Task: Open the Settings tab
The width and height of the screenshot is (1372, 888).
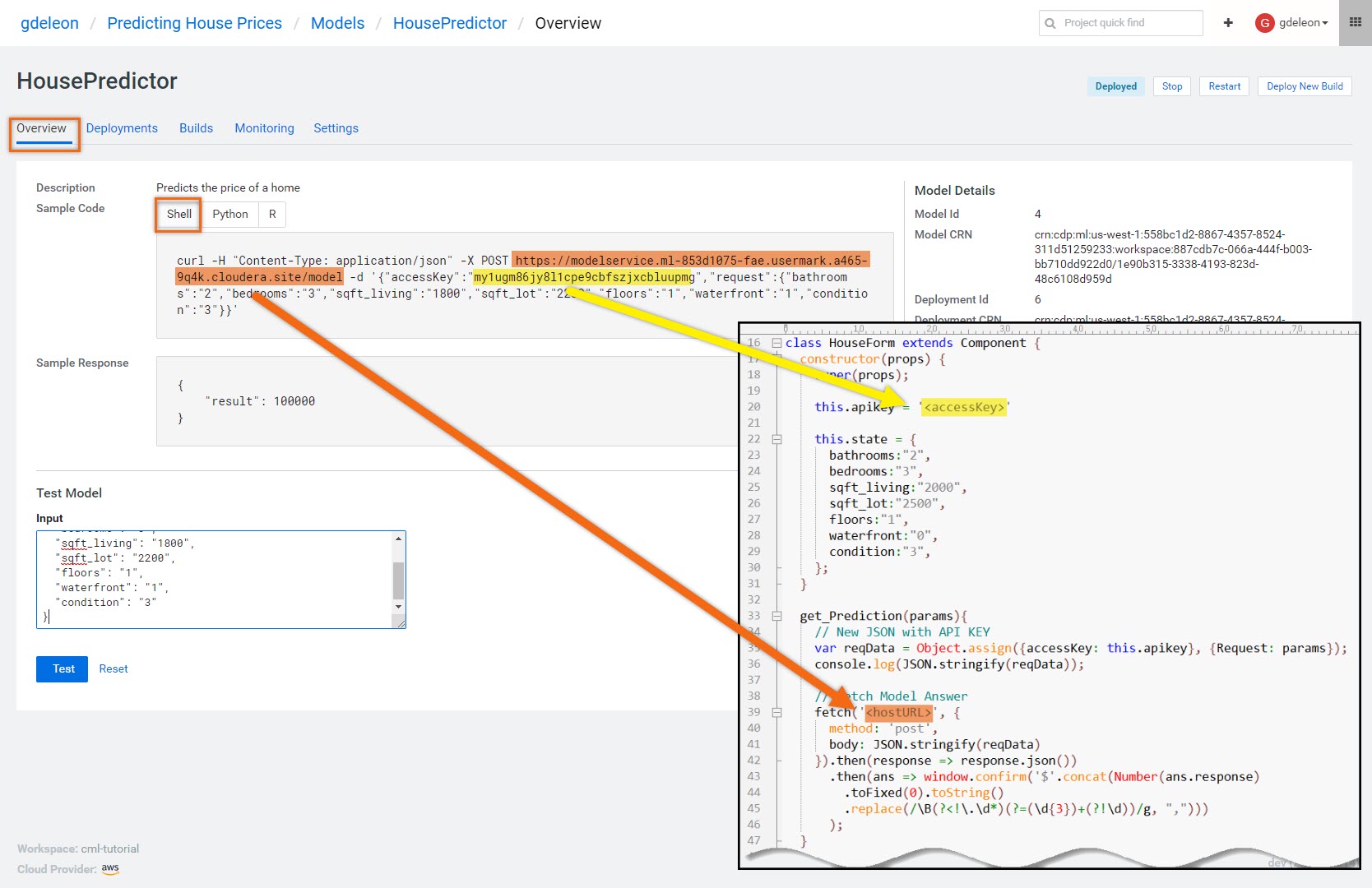Action: point(336,128)
